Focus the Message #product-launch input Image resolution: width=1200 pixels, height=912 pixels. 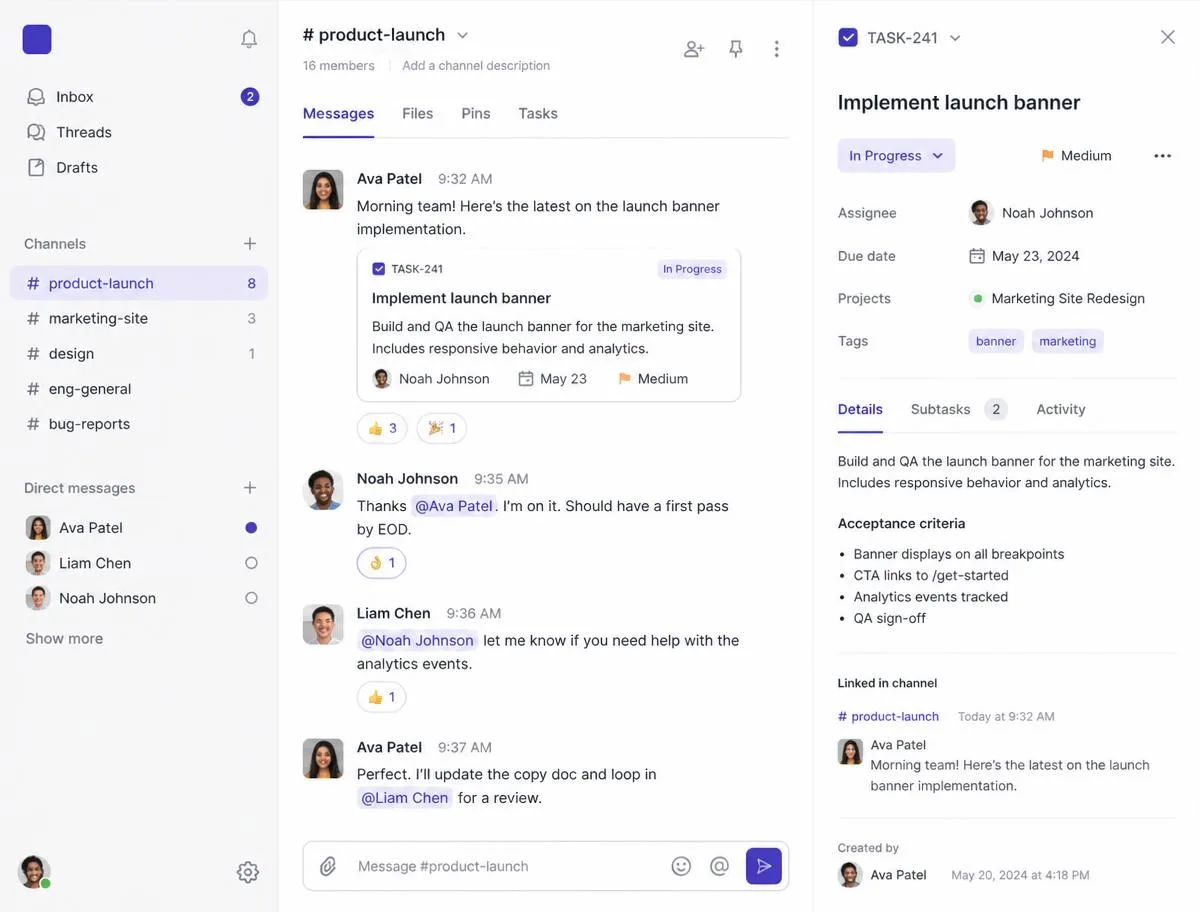click(506, 866)
